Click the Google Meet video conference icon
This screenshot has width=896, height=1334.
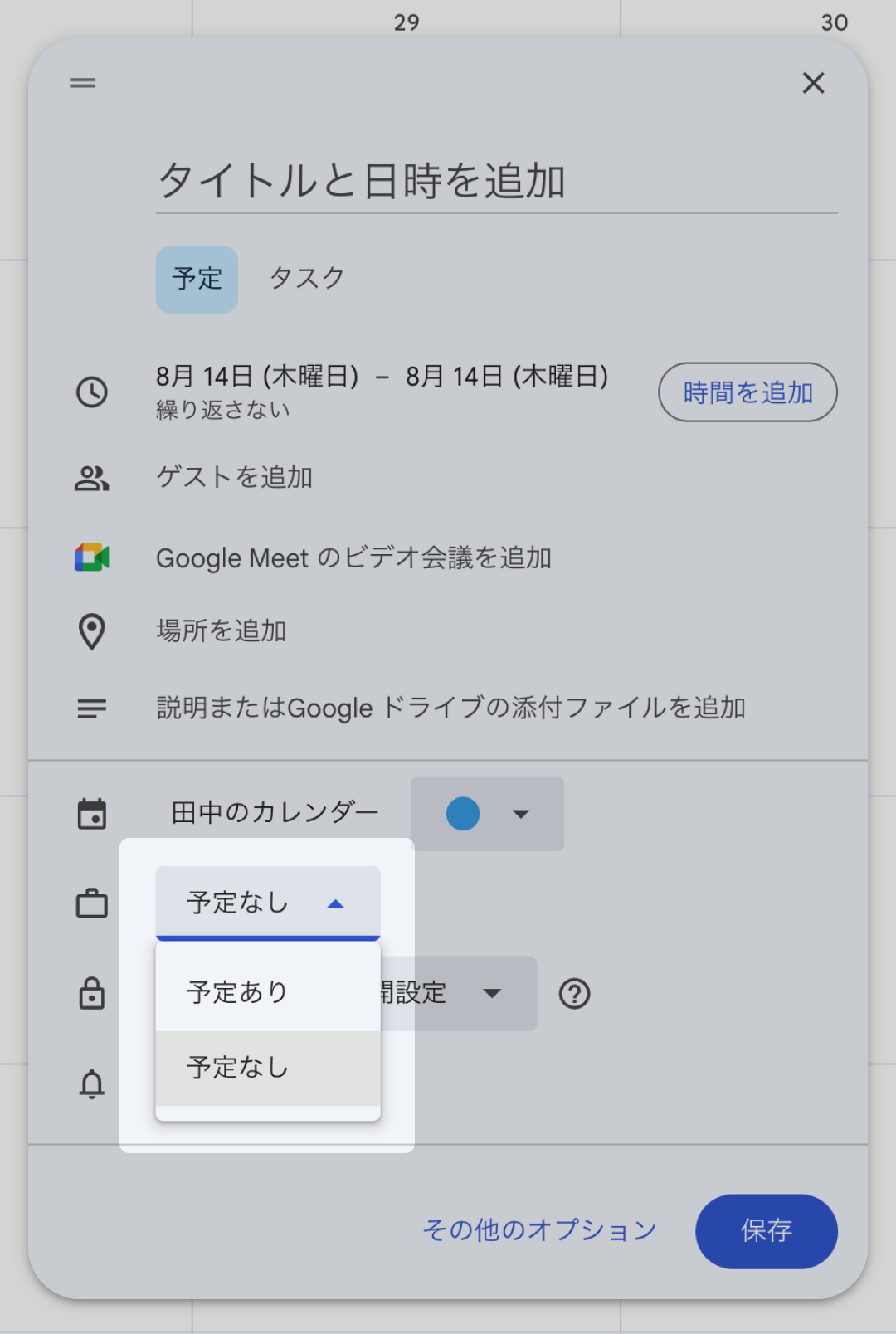click(x=91, y=557)
